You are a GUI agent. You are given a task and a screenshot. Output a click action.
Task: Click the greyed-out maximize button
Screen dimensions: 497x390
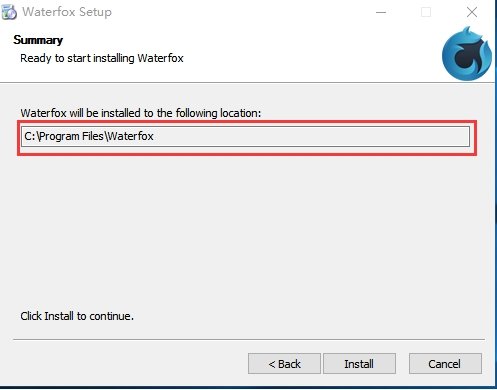(x=426, y=13)
